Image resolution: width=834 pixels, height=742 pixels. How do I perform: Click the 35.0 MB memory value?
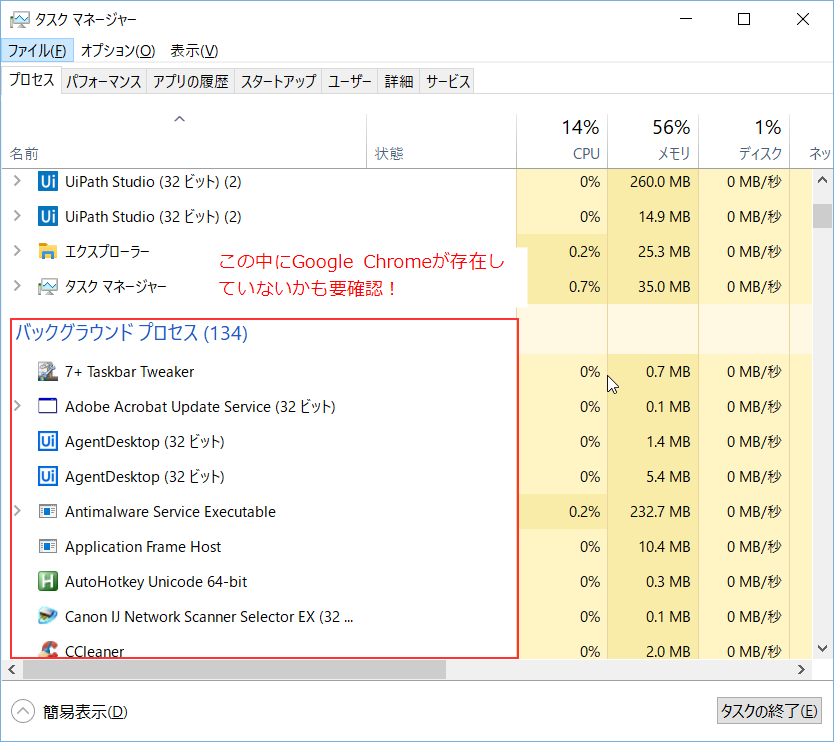[664, 287]
